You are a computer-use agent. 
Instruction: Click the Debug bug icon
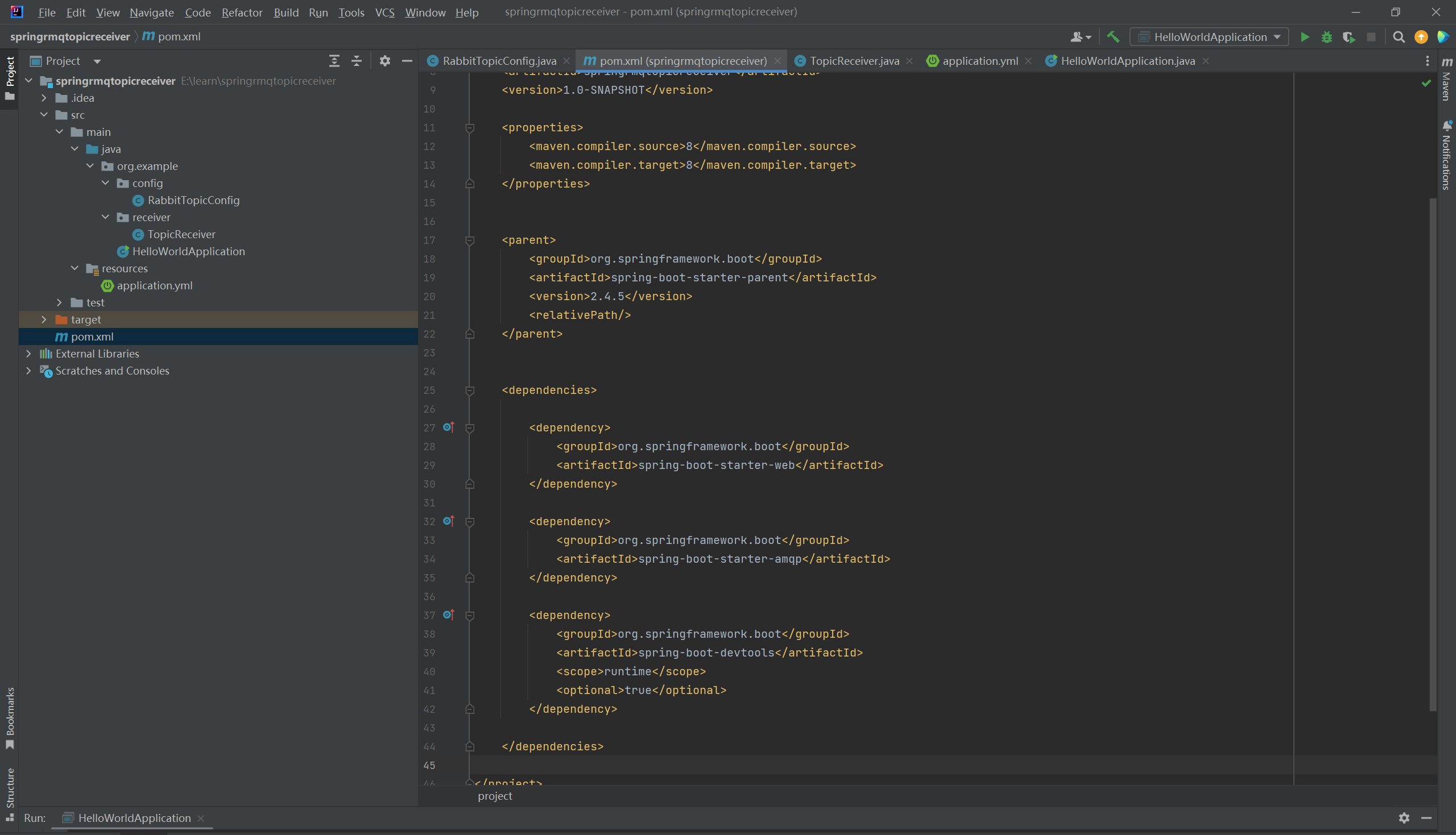[x=1326, y=38]
